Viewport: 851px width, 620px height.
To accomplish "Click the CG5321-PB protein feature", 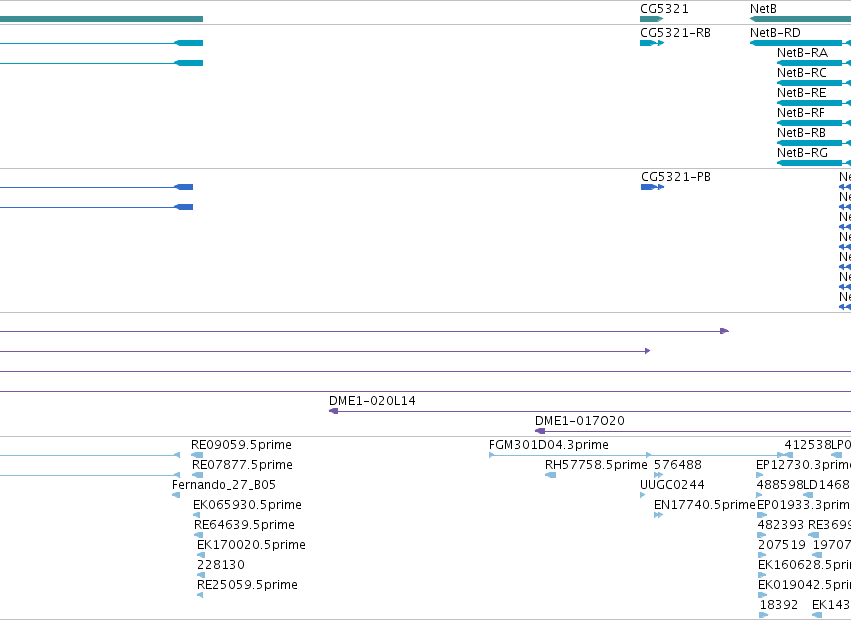I will (x=676, y=177).
